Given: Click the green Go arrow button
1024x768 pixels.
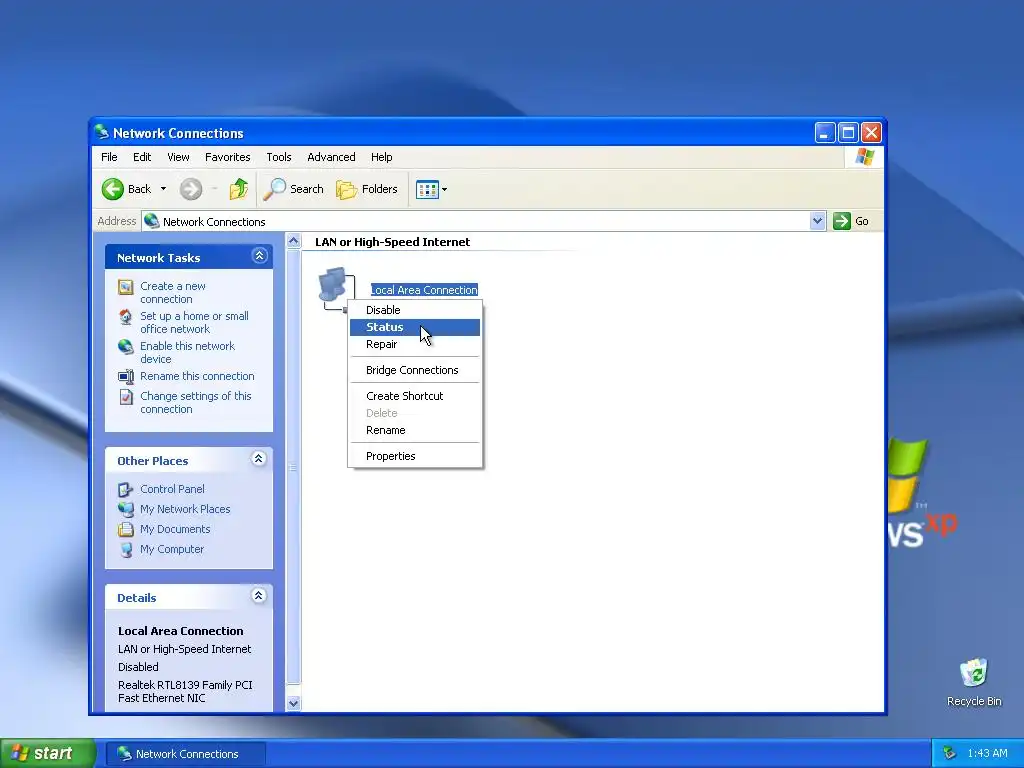Looking at the screenshot, I should pos(842,221).
